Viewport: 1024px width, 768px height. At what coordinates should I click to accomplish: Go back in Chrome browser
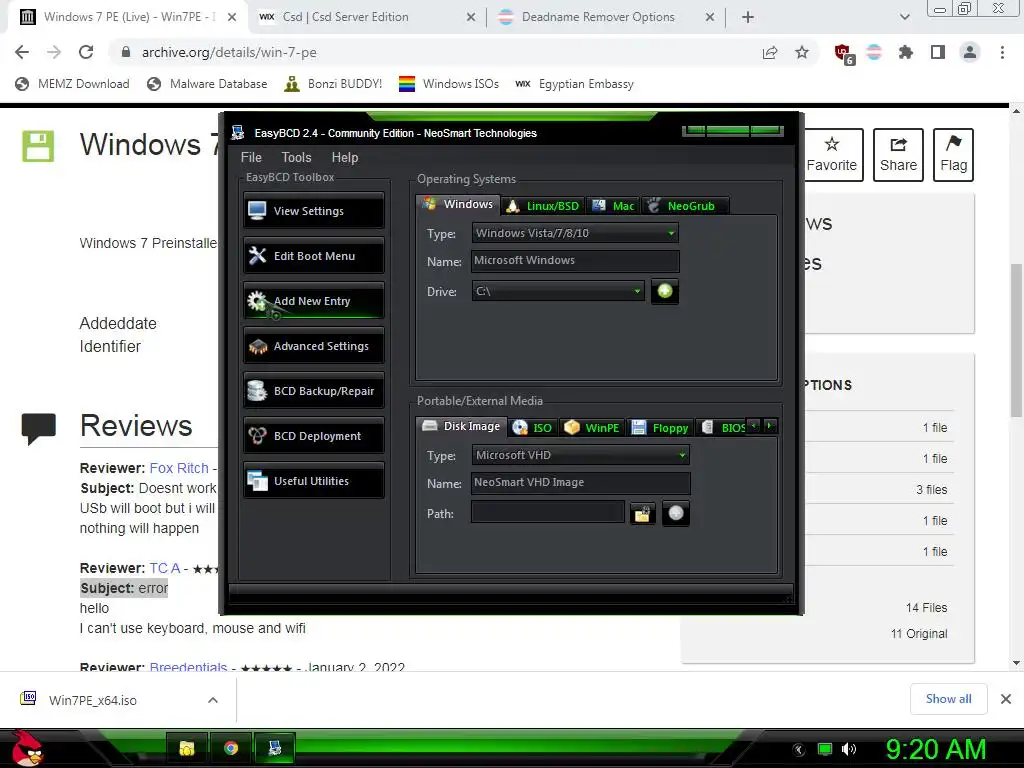[22, 52]
